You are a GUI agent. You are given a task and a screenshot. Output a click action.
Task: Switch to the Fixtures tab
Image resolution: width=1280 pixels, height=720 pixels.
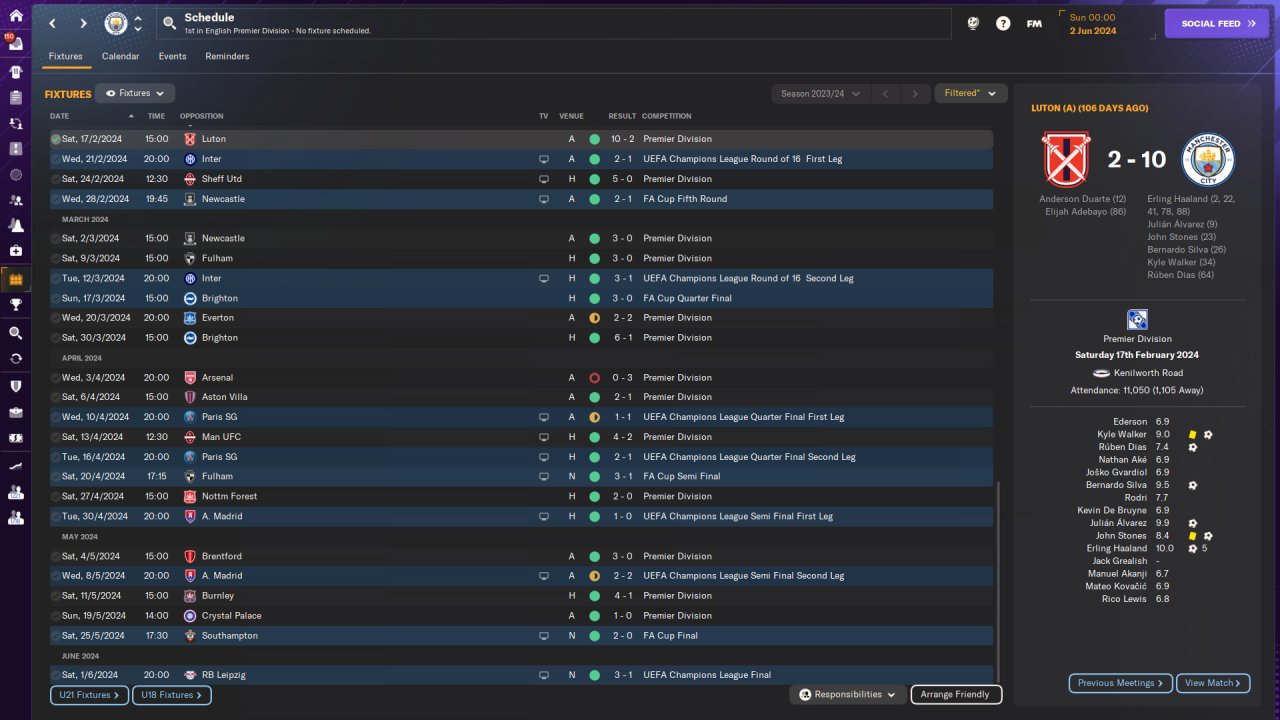coord(66,56)
